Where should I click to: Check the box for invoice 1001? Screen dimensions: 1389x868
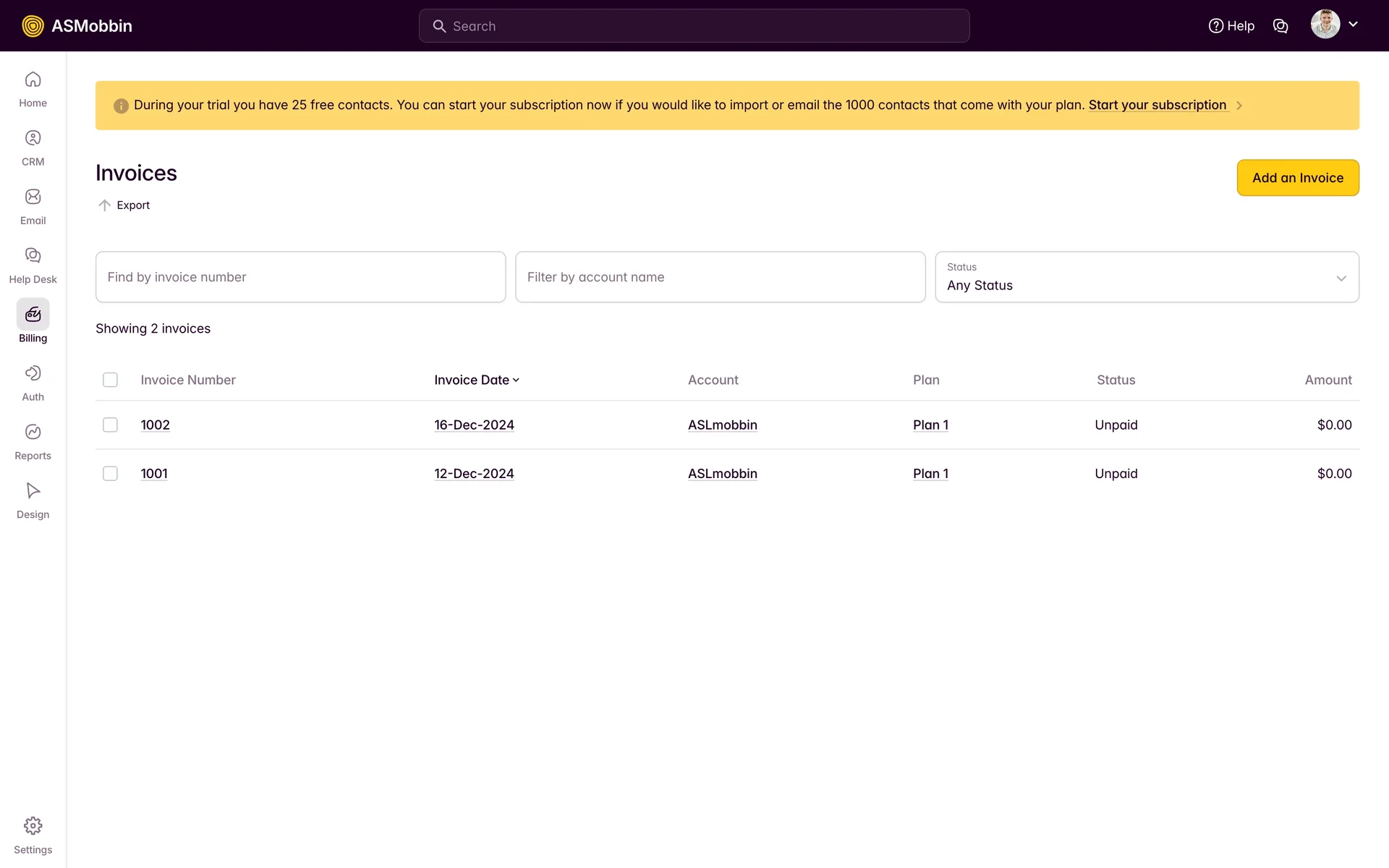110,474
